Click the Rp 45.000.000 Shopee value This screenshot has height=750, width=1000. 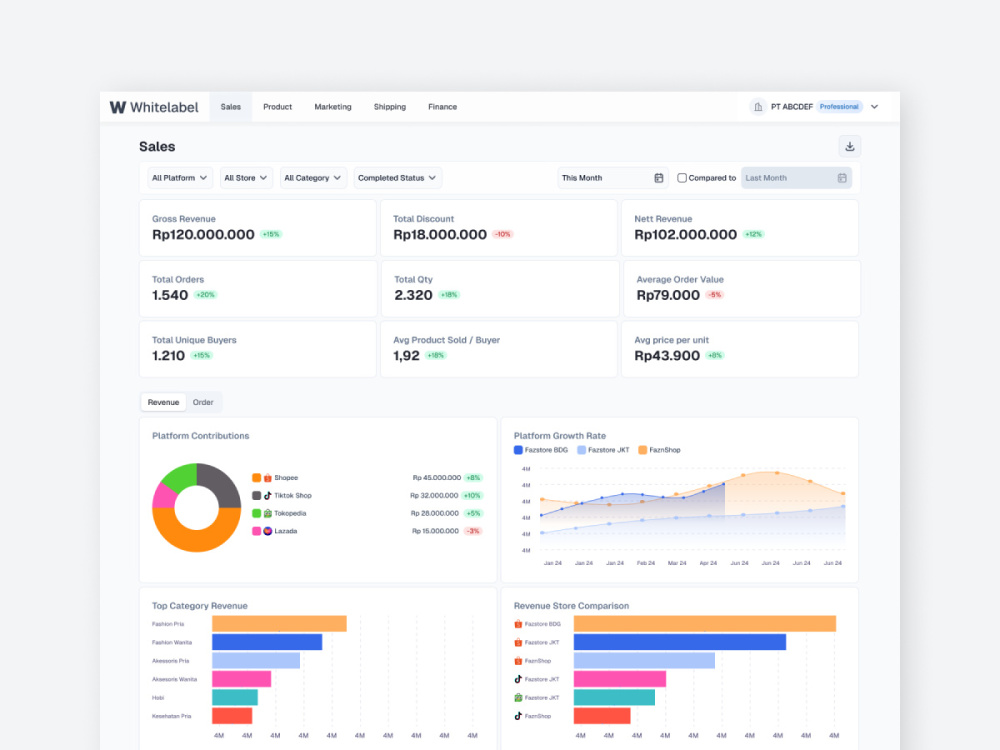pyautogui.click(x=437, y=478)
